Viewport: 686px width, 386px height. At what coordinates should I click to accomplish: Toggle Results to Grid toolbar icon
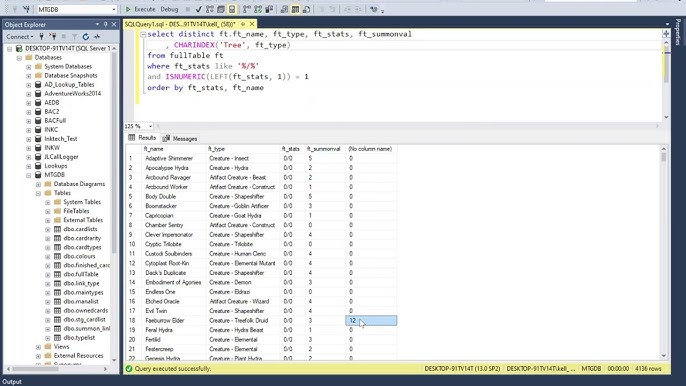(x=295, y=9)
